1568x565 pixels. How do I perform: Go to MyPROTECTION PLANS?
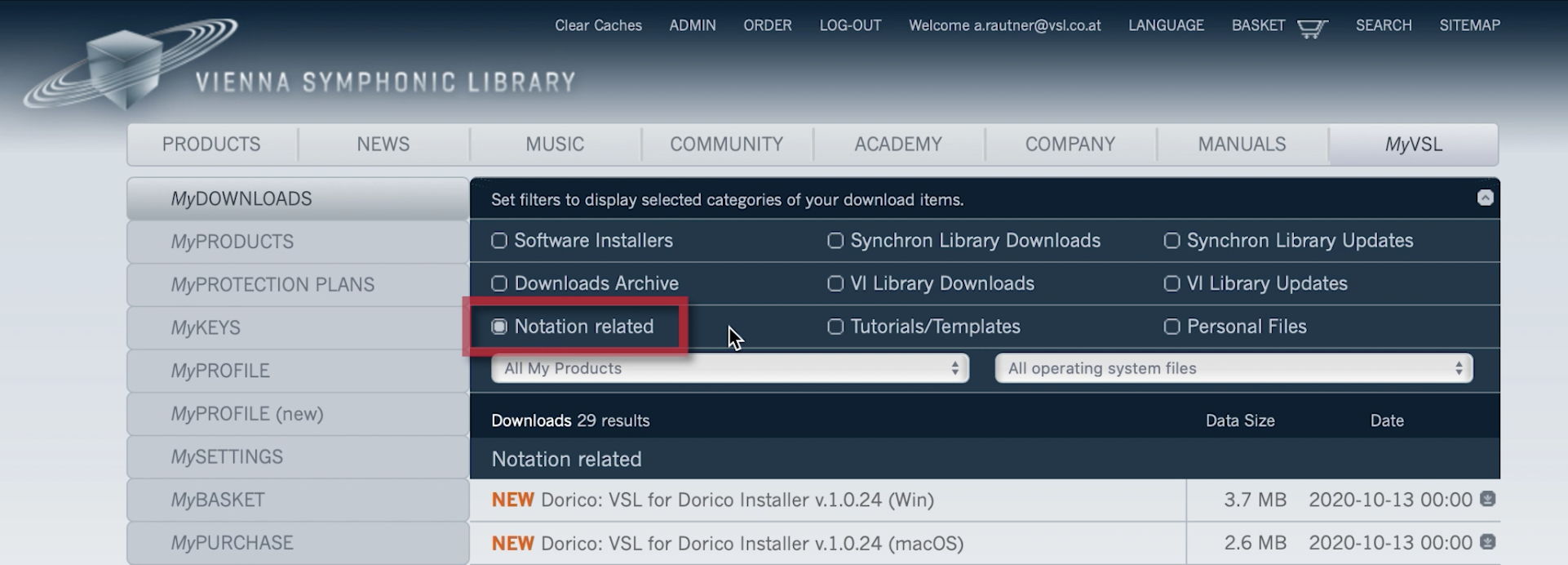coord(298,284)
